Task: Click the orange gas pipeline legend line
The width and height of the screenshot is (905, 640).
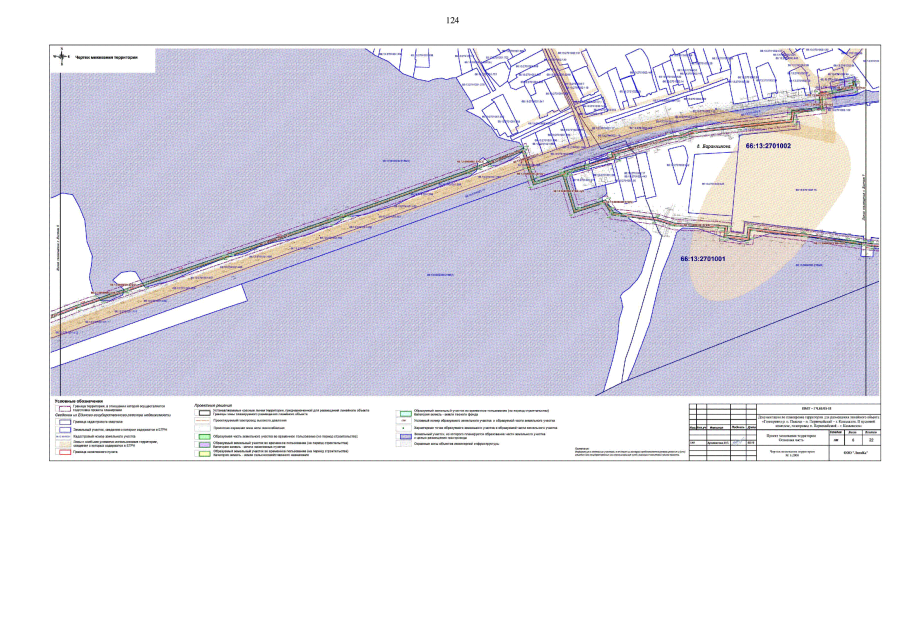Action: coord(205,419)
